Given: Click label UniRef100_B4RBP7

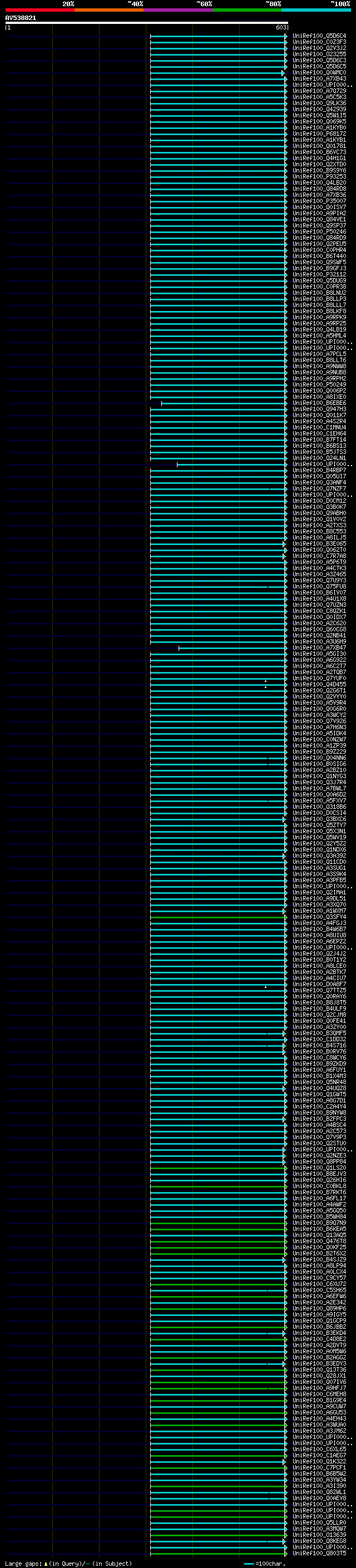Looking at the screenshot, I should tap(319, 470).
